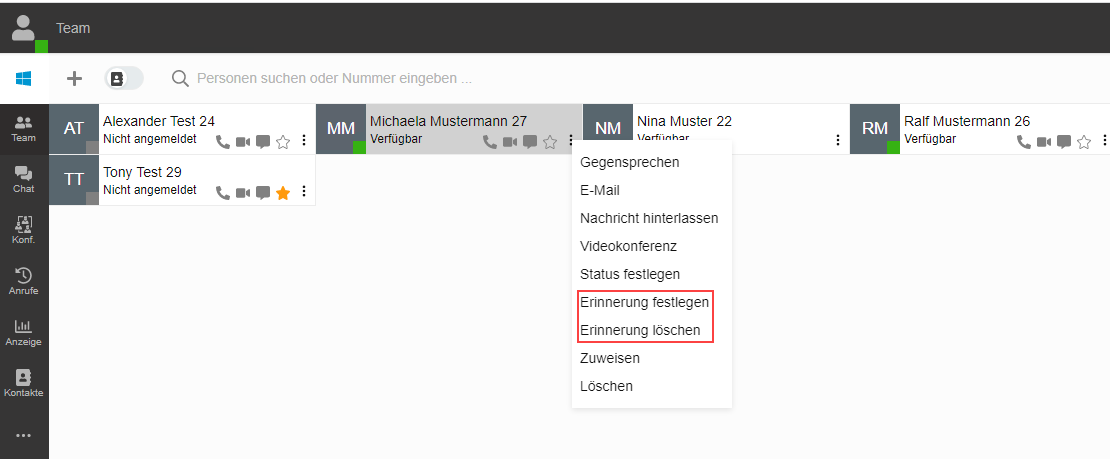Select Erinnerung festlegen menu entry

click(644, 302)
